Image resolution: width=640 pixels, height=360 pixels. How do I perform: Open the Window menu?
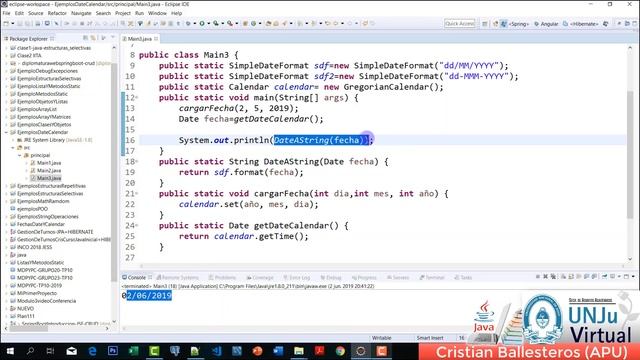tap(157, 13)
